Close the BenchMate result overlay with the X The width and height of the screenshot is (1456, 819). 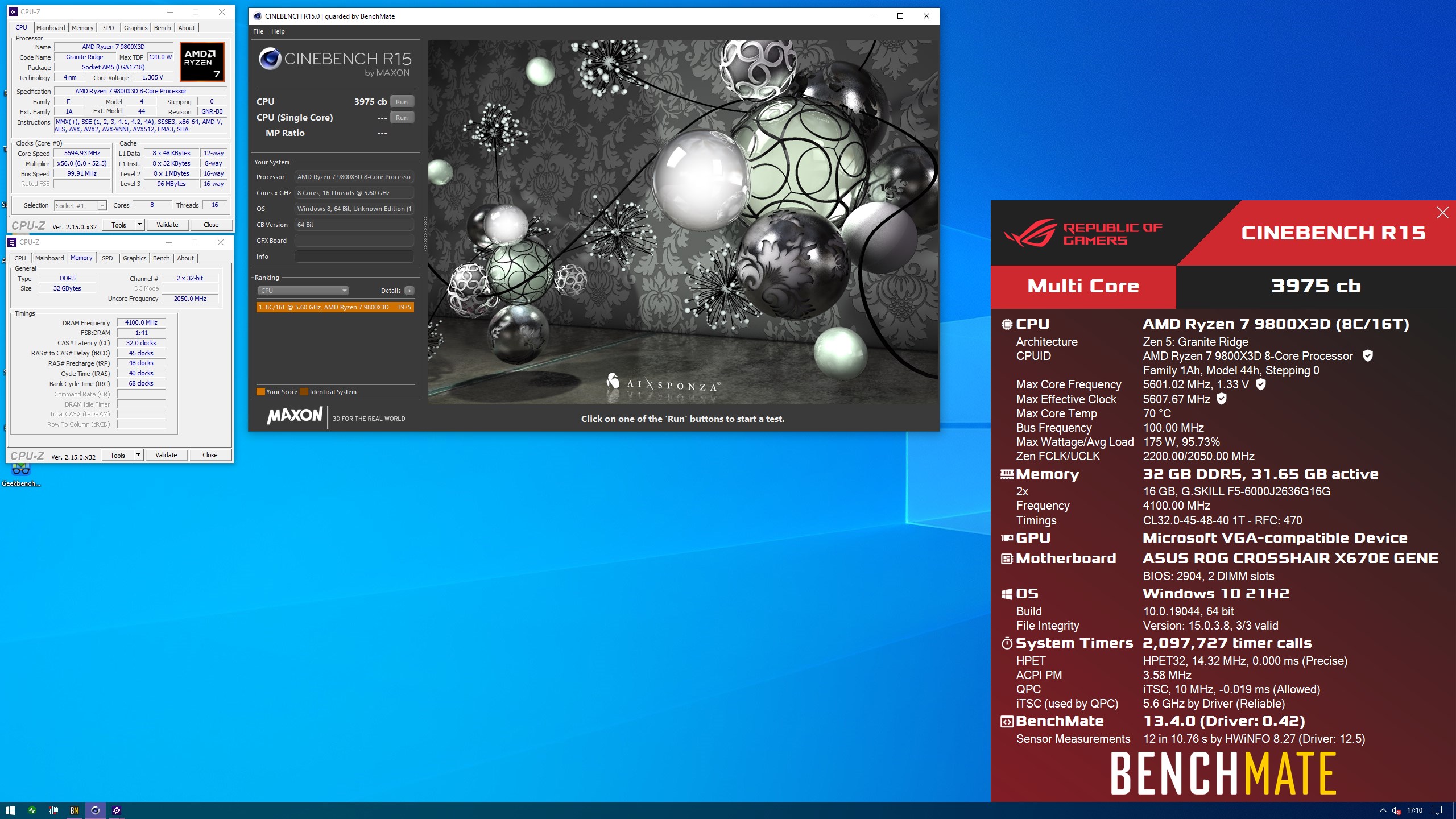coord(1442,213)
